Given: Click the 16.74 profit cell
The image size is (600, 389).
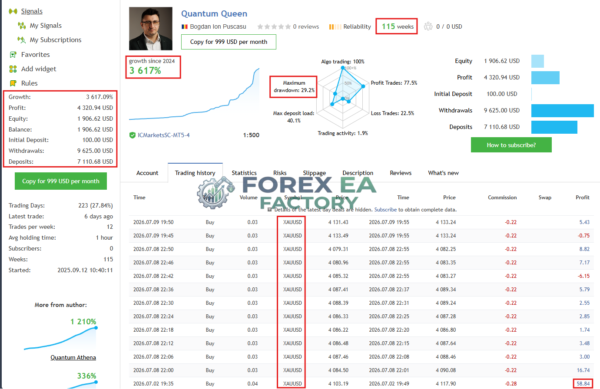Looking at the screenshot, I should click(583, 370).
